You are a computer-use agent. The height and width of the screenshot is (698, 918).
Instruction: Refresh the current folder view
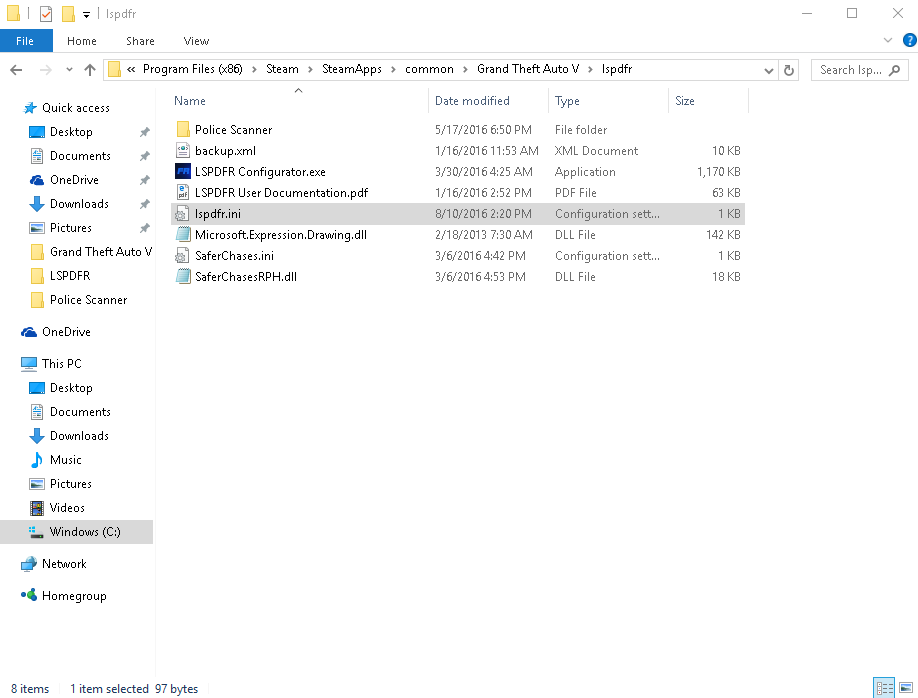click(789, 70)
